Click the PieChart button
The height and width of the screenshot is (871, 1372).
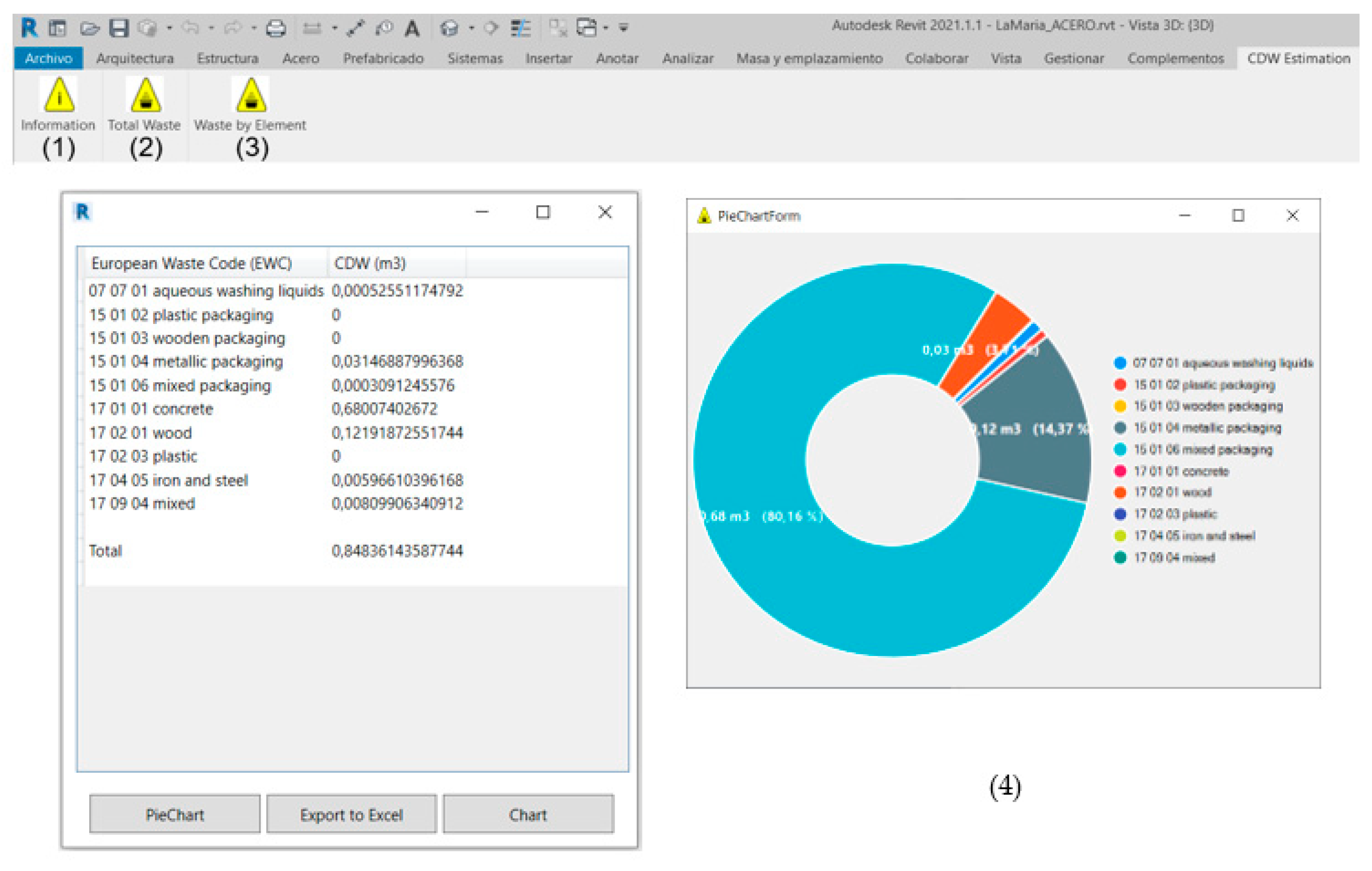point(174,814)
